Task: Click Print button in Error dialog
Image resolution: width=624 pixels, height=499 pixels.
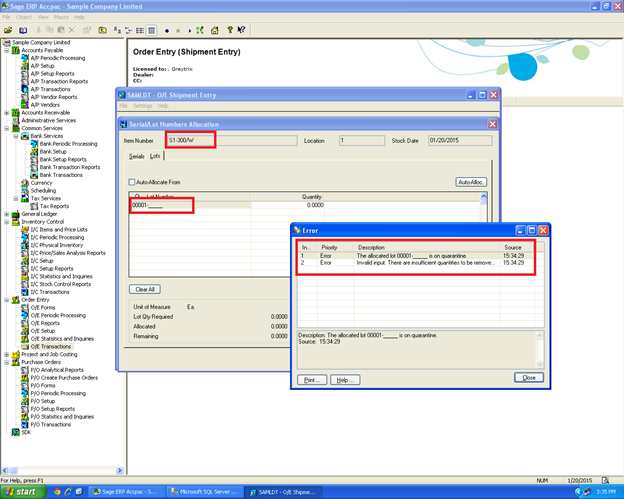Action: click(x=312, y=380)
